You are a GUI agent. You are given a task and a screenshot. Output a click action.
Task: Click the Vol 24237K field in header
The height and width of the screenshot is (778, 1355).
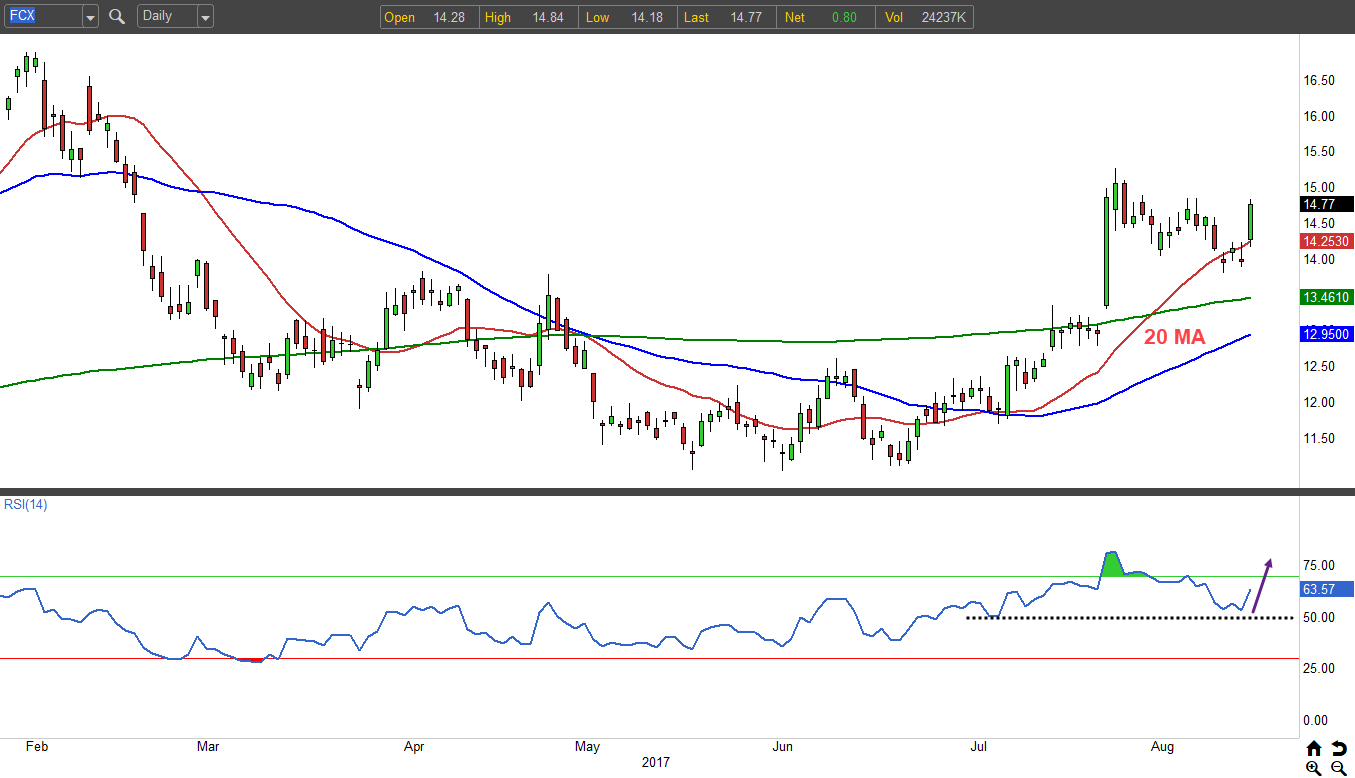point(924,17)
